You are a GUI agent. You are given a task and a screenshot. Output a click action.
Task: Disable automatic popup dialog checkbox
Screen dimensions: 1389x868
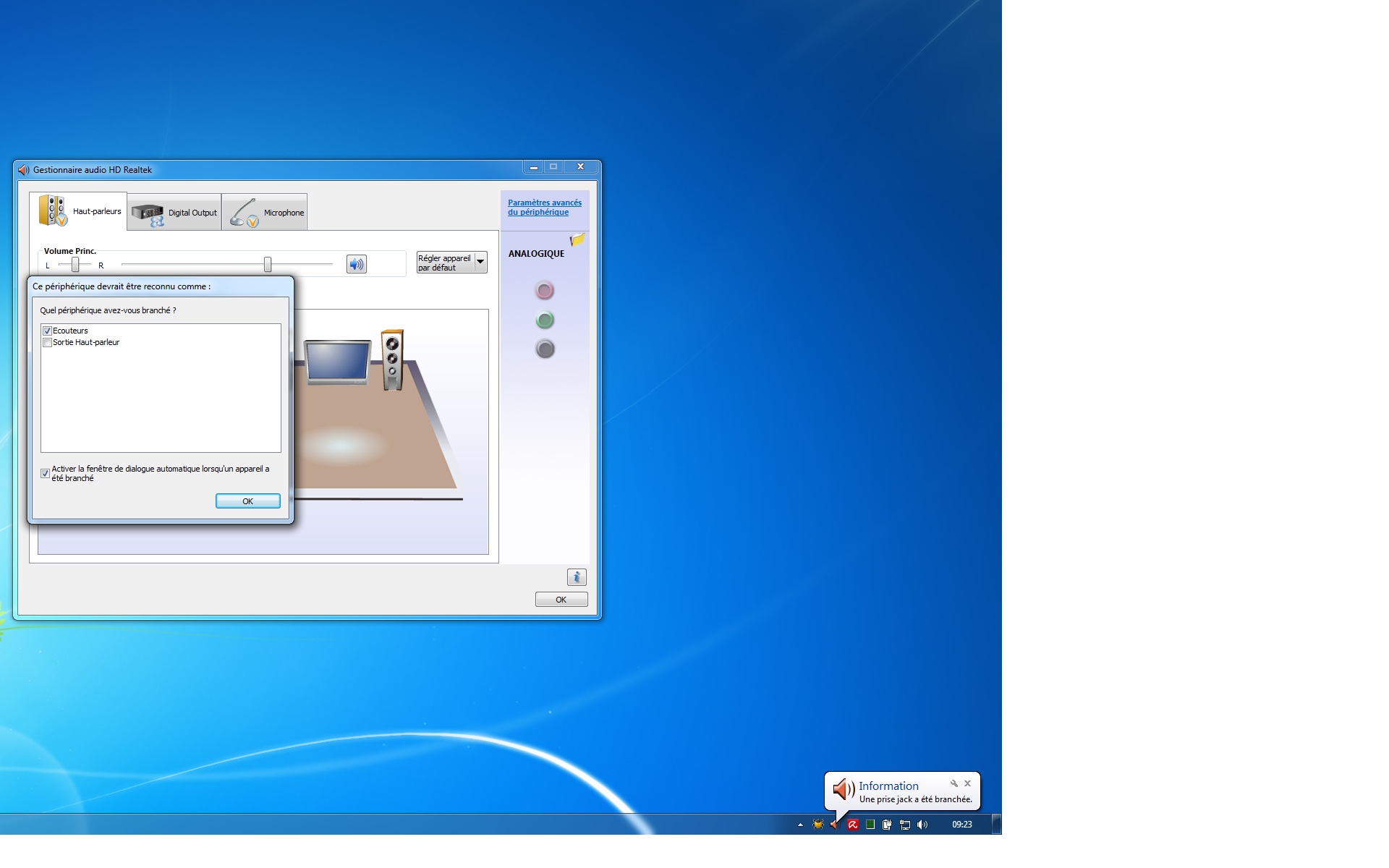point(46,473)
